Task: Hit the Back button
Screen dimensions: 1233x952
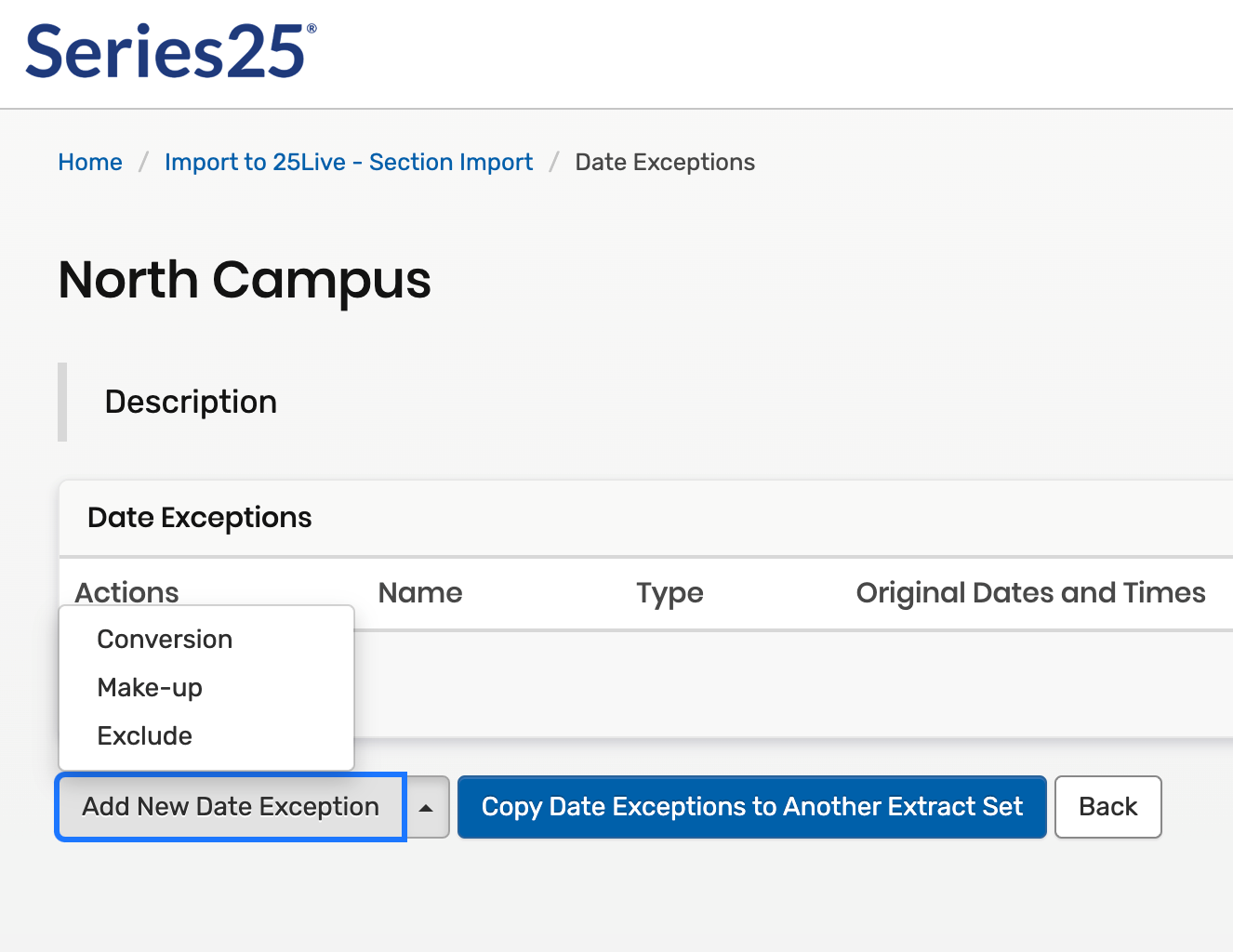Action: (x=1107, y=807)
